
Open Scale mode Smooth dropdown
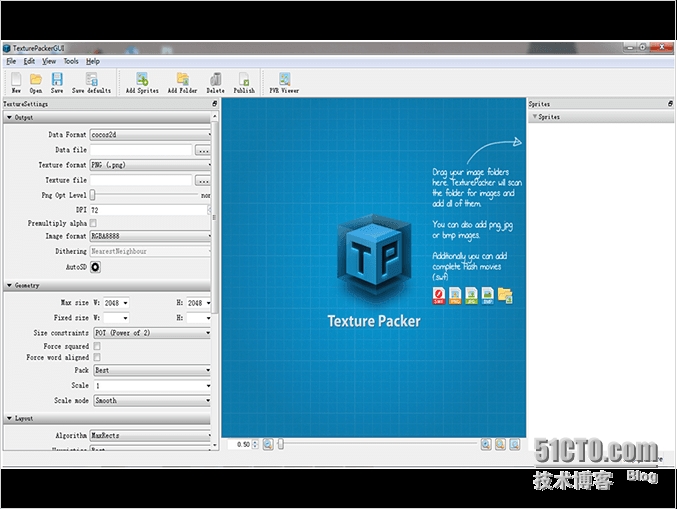pos(152,401)
